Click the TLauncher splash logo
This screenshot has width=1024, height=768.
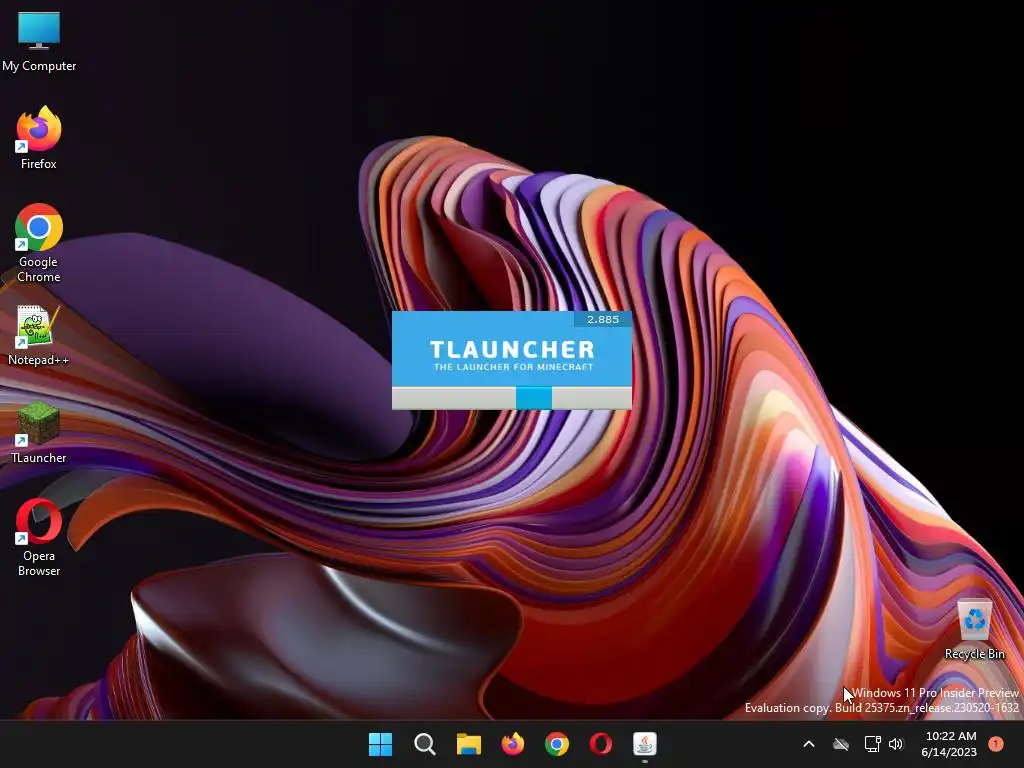(513, 355)
